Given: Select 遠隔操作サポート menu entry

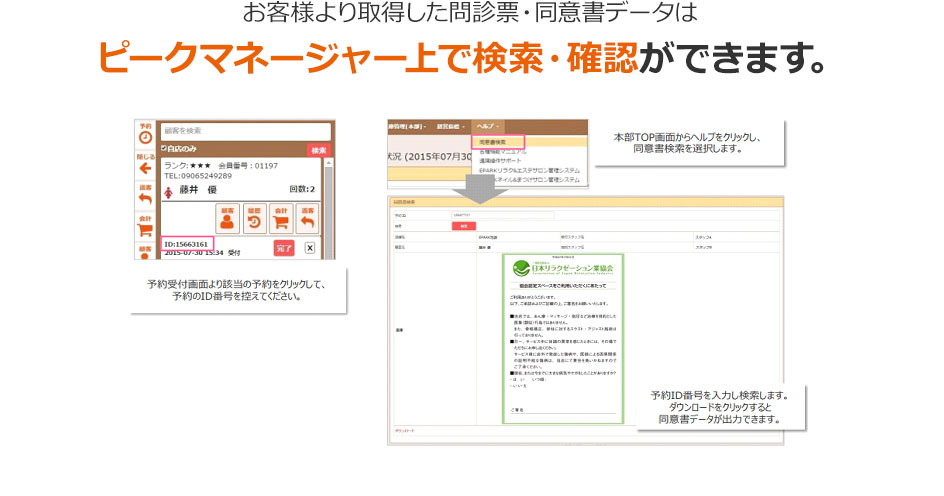Looking at the screenshot, I should click(x=500, y=161).
